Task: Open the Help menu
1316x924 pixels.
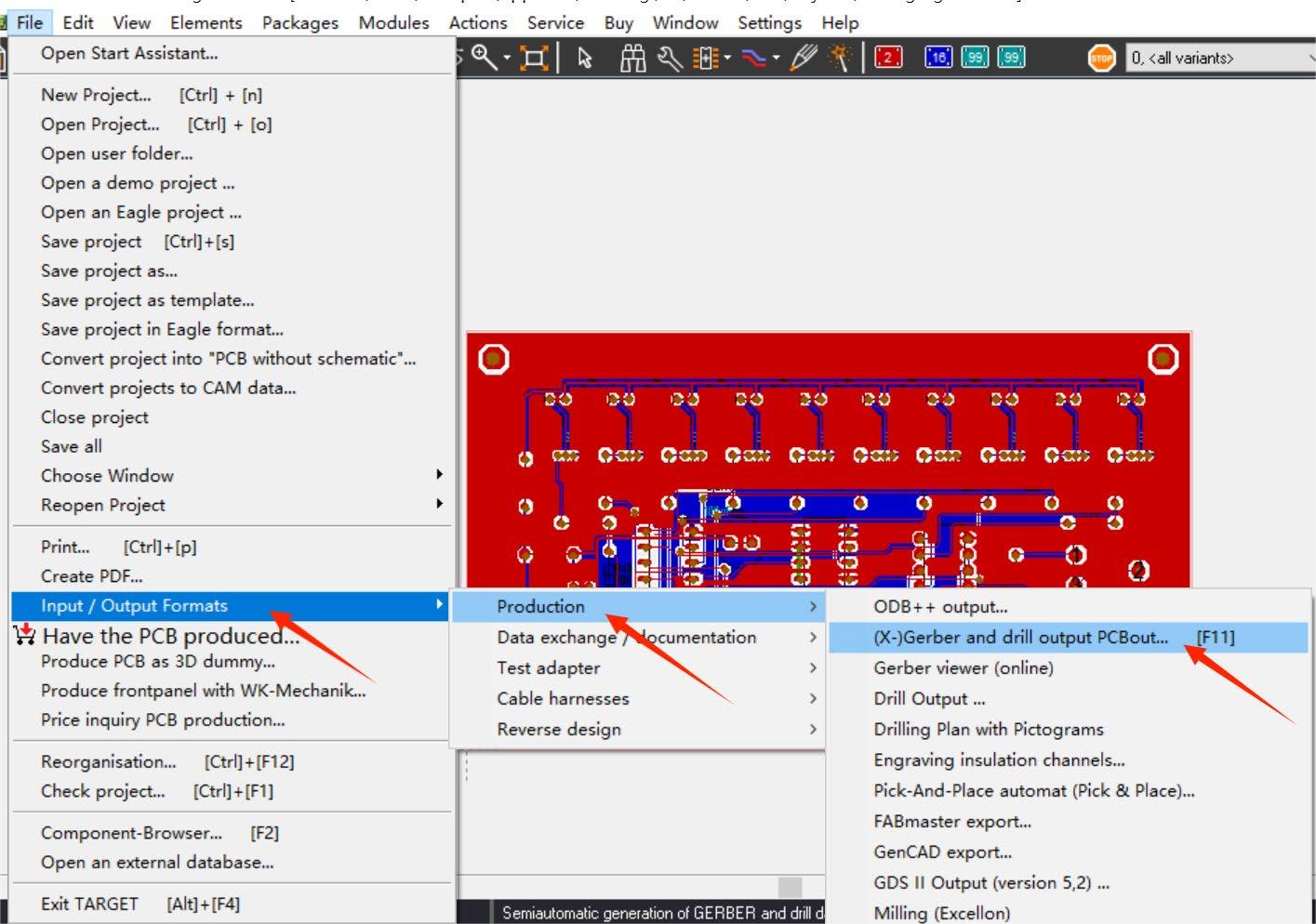Action: point(840,22)
